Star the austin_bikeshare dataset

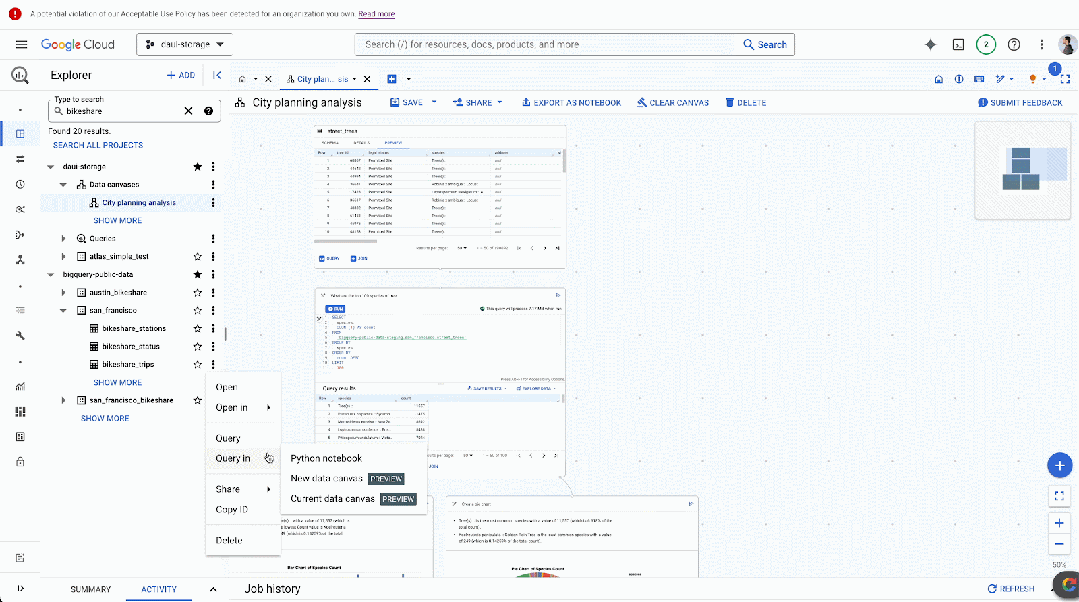coord(197,292)
